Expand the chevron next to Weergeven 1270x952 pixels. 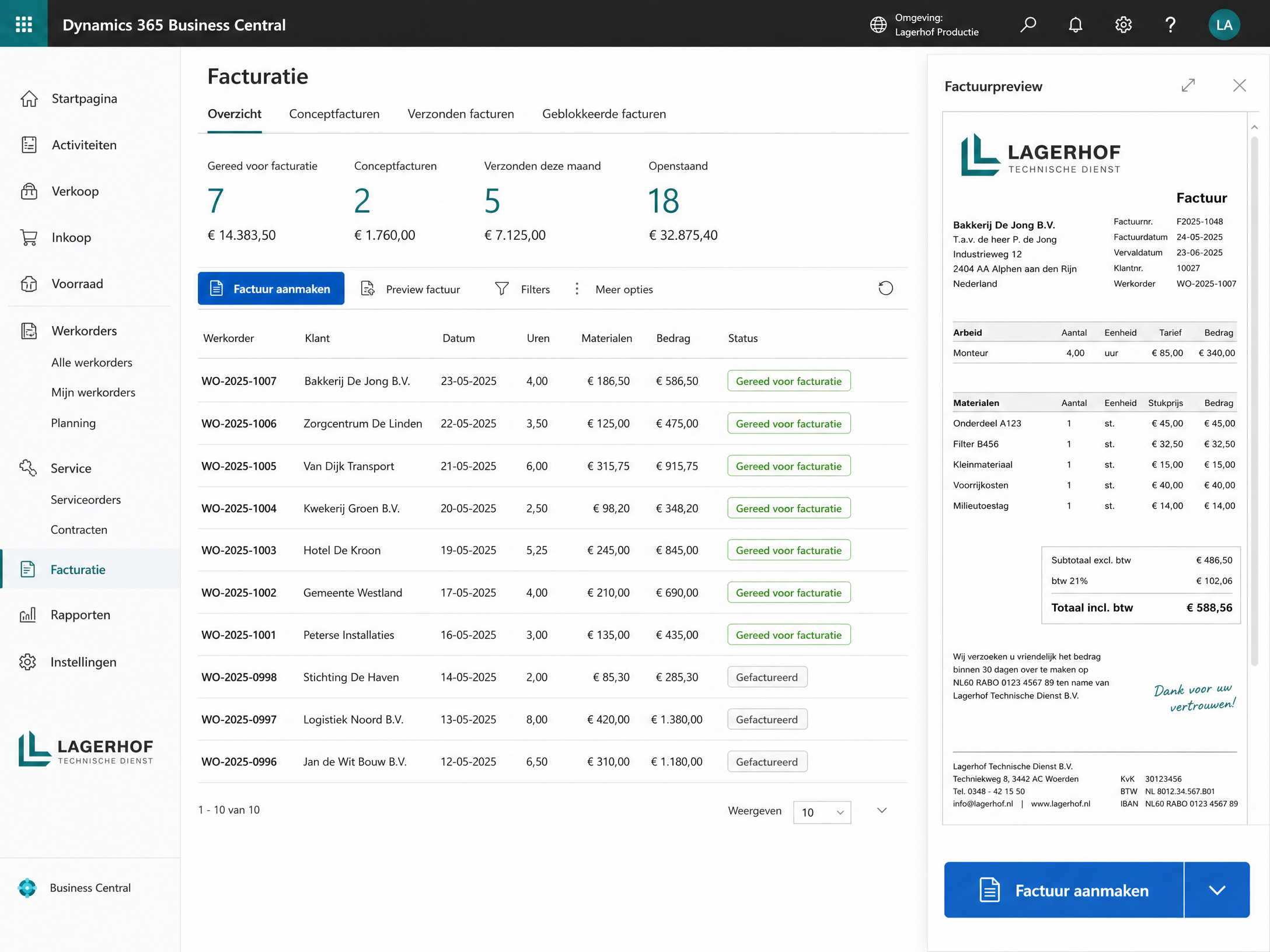coord(882,810)
